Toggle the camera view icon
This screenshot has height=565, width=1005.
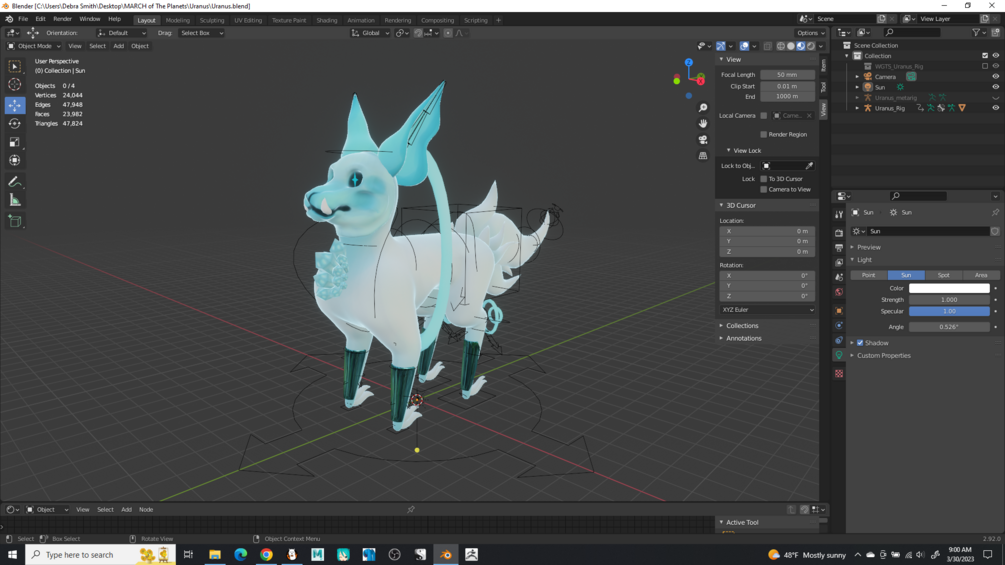[703, 140]
